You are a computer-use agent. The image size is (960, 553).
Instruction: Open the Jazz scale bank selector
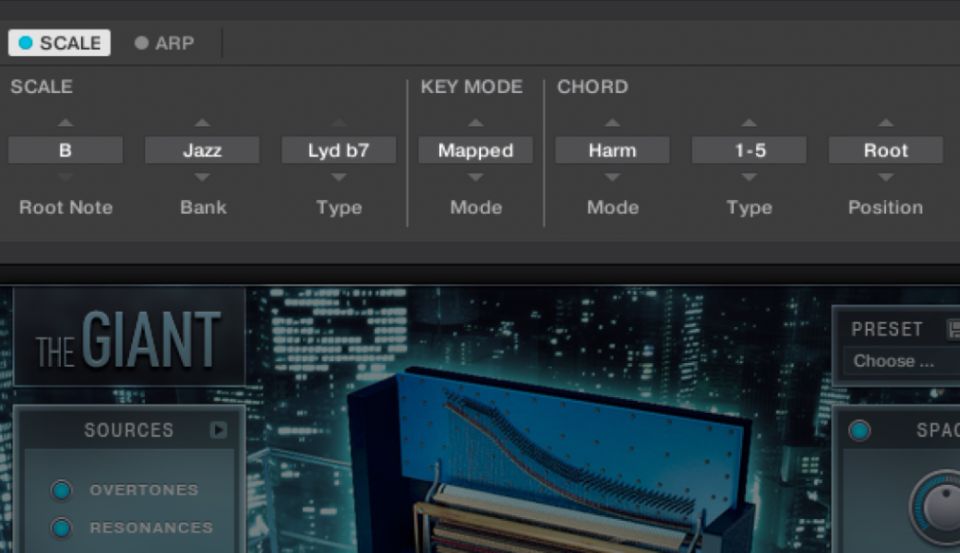[202, 150]
